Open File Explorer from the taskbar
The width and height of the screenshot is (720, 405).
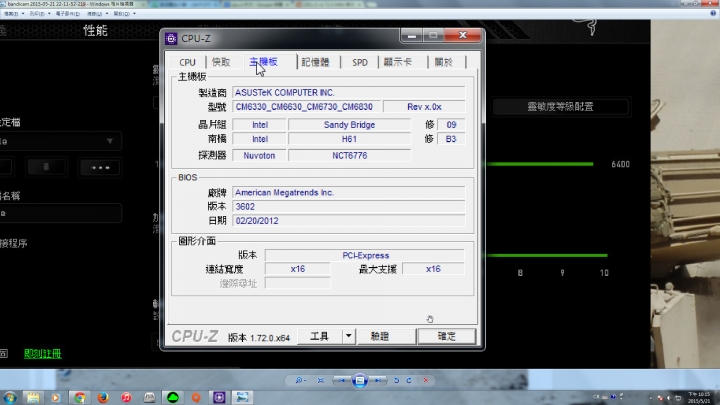click(x=33, y=397)
